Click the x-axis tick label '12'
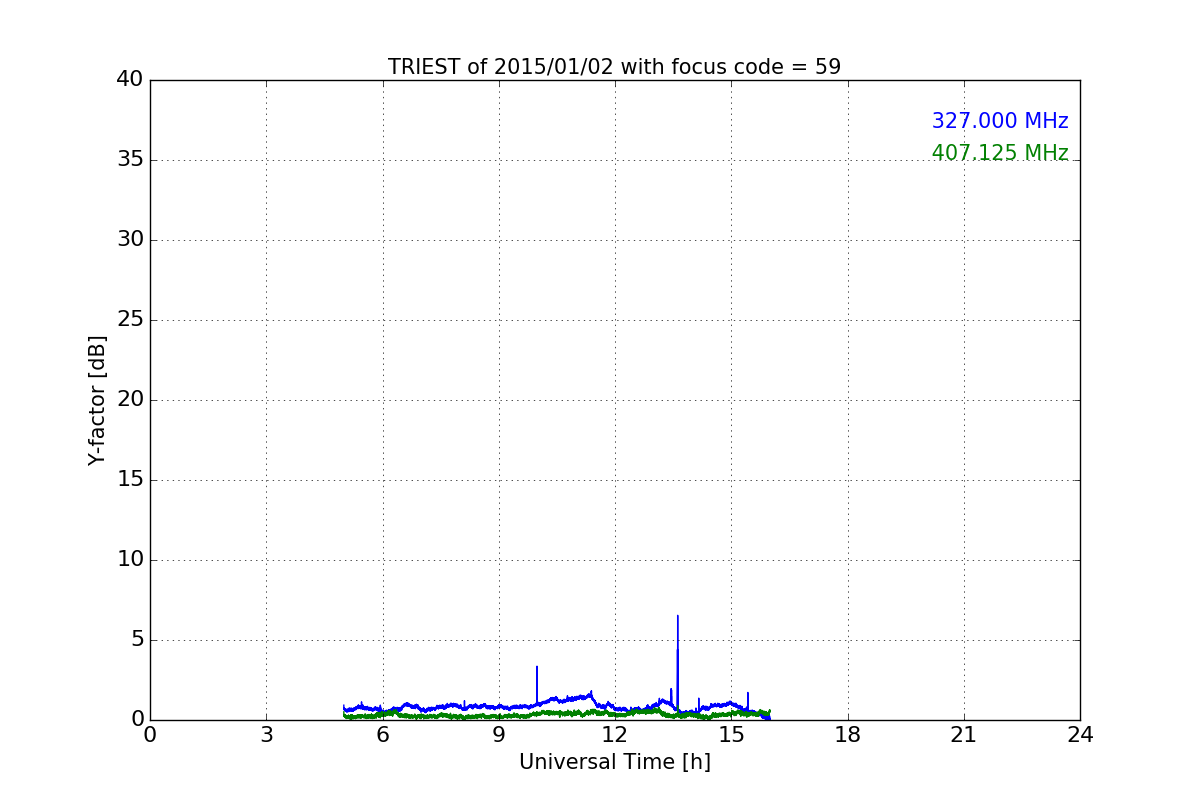Viewport: 1200px width, 800px height. click(x=615, y=735)
